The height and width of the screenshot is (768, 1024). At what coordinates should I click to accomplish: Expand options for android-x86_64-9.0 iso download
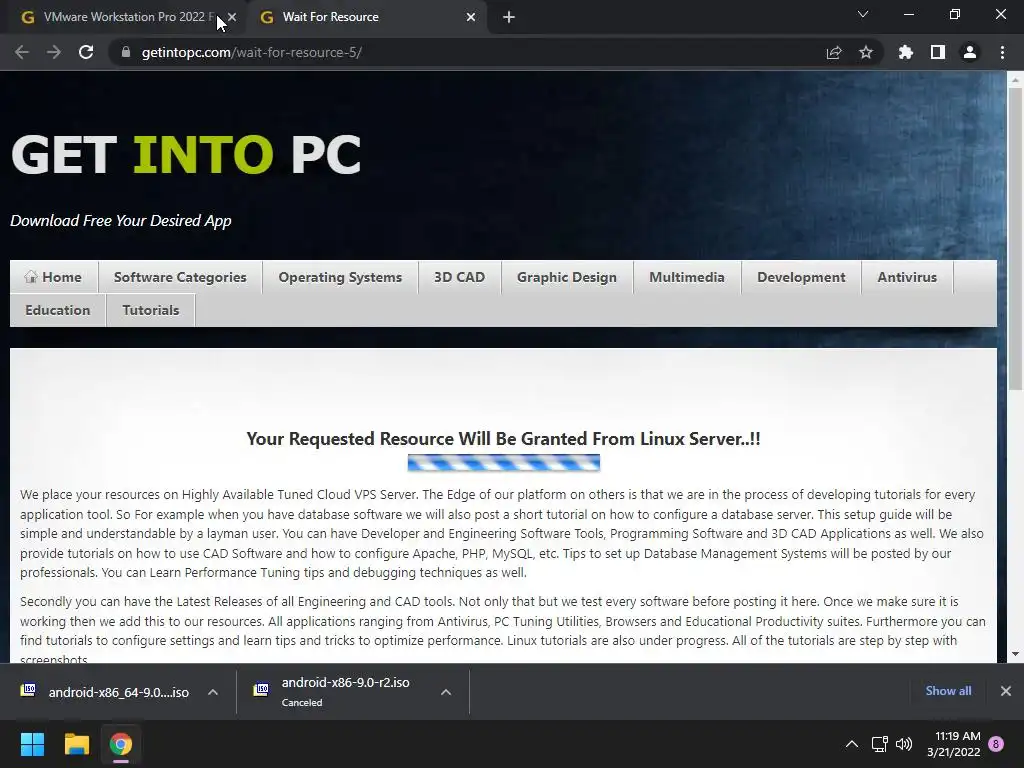(x=213, y=692)
